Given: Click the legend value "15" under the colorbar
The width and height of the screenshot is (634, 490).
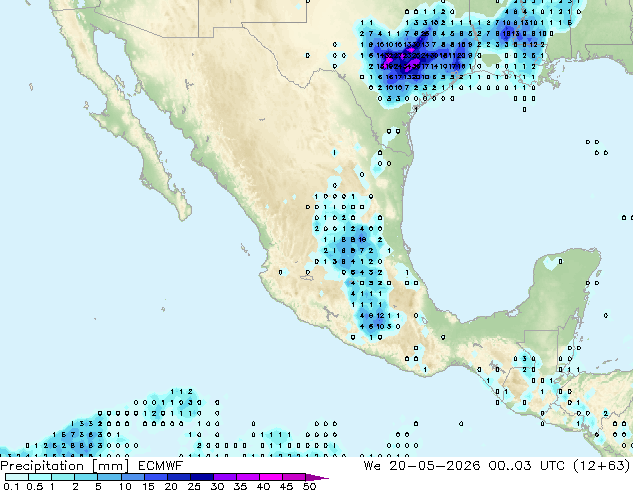Looking at the screenshot, I should point(148,486).
